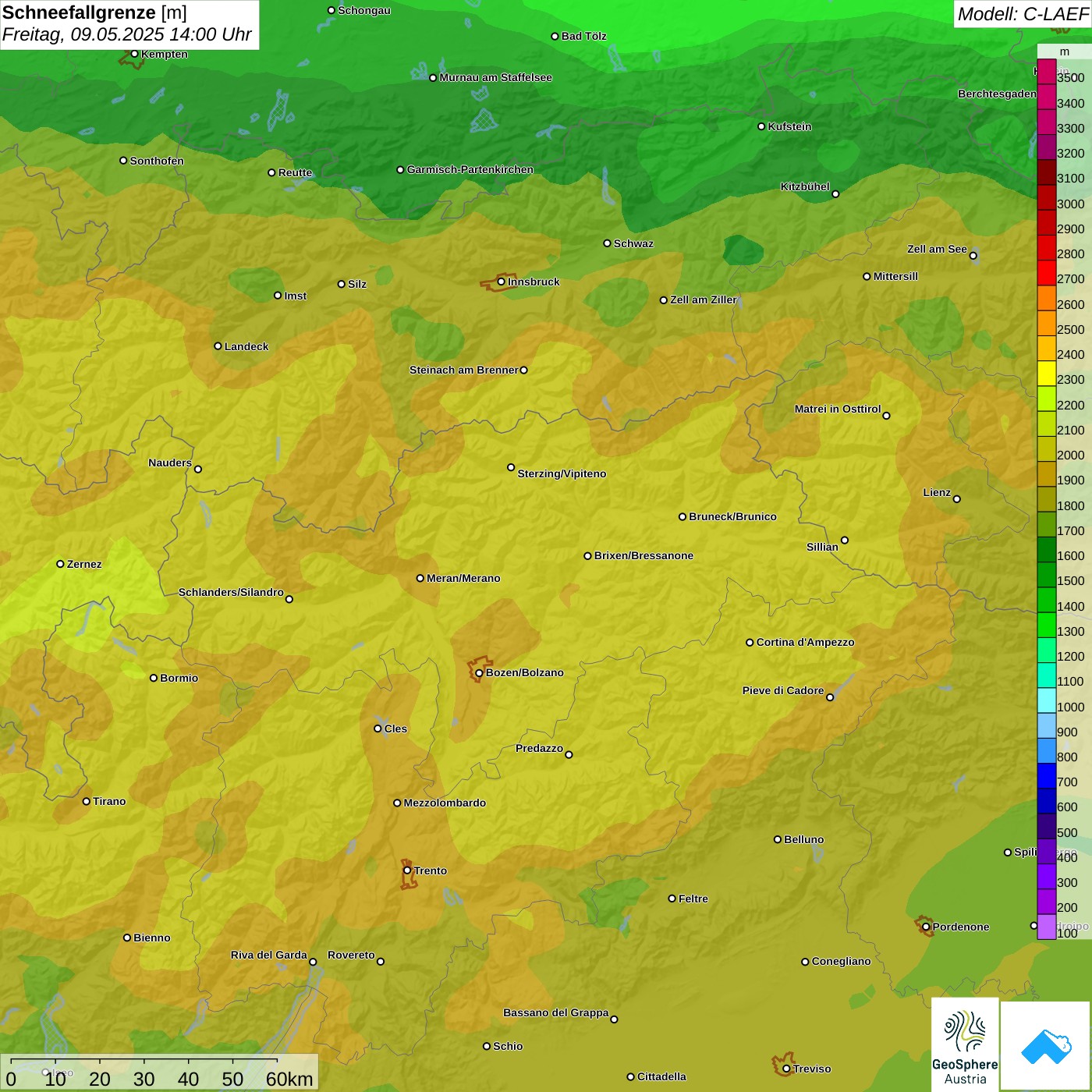This screenshot has width=1092, height=1092.
Task: Click the Steinach am Brenner label
Action: click(x=463, y=370)
